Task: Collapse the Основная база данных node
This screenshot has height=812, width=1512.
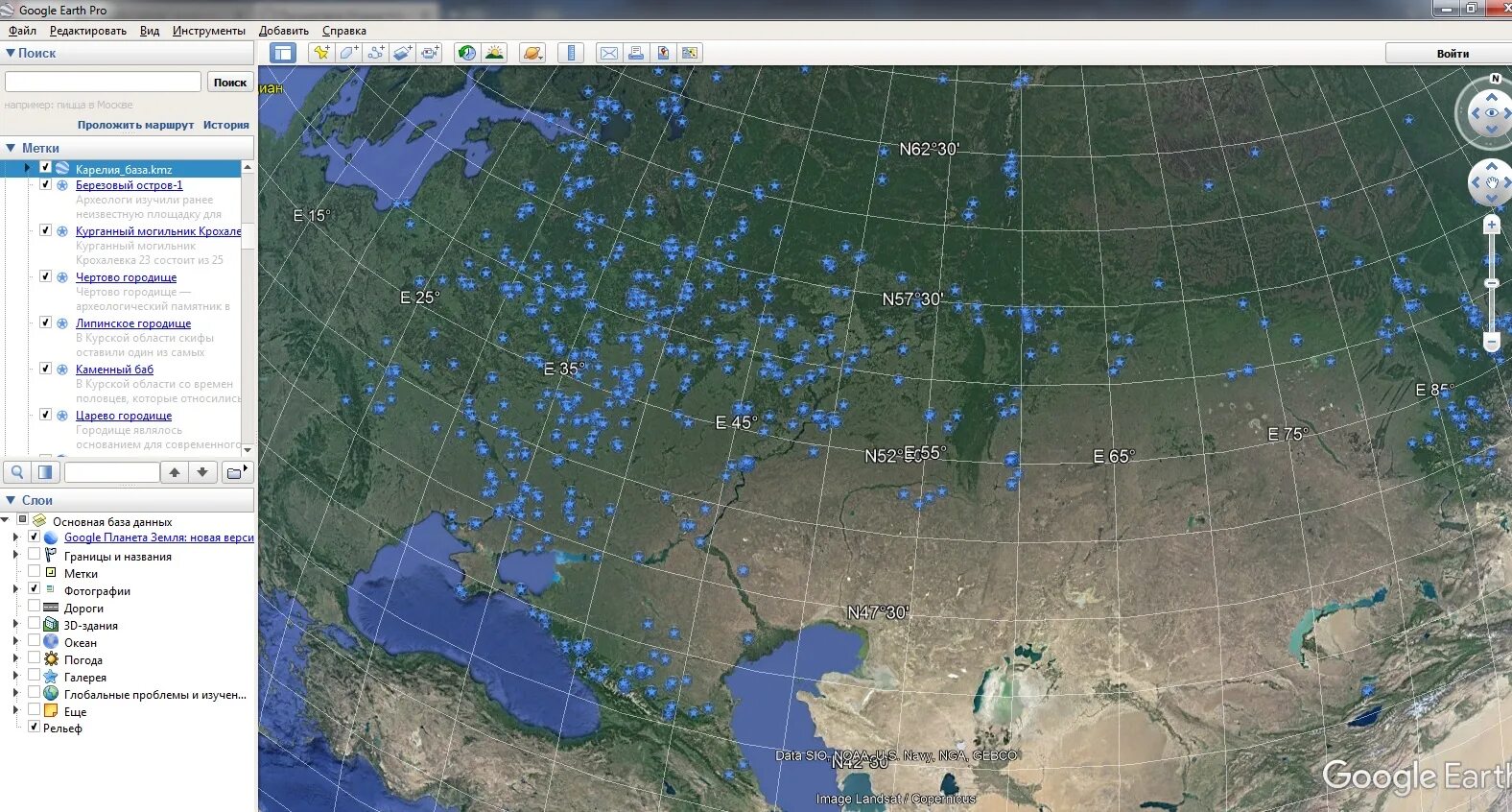Action: [6, 520]
